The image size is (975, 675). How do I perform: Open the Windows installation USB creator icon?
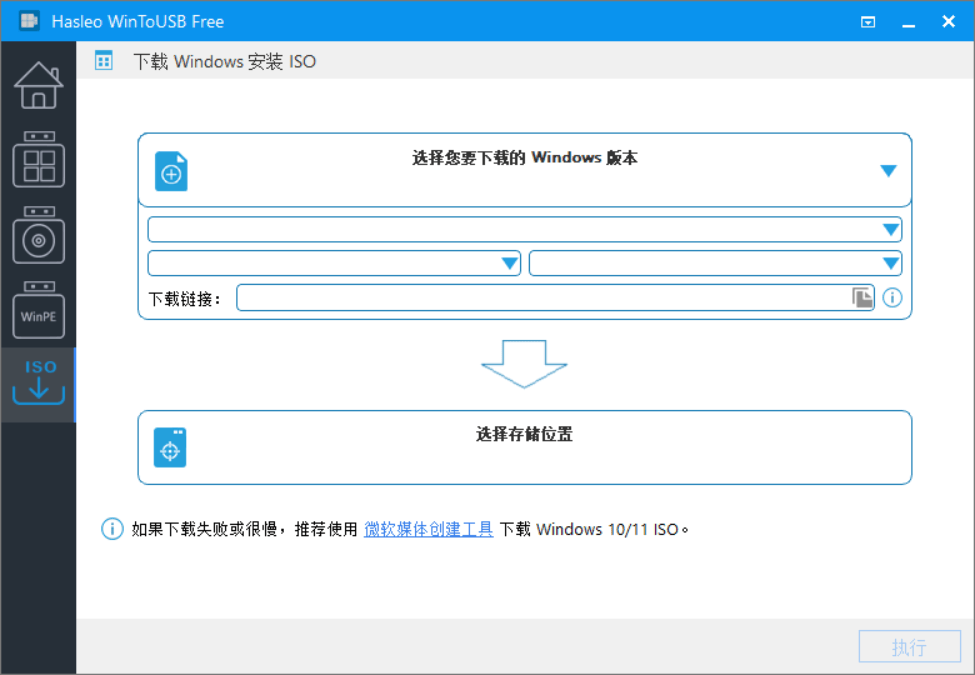point(39,235)
